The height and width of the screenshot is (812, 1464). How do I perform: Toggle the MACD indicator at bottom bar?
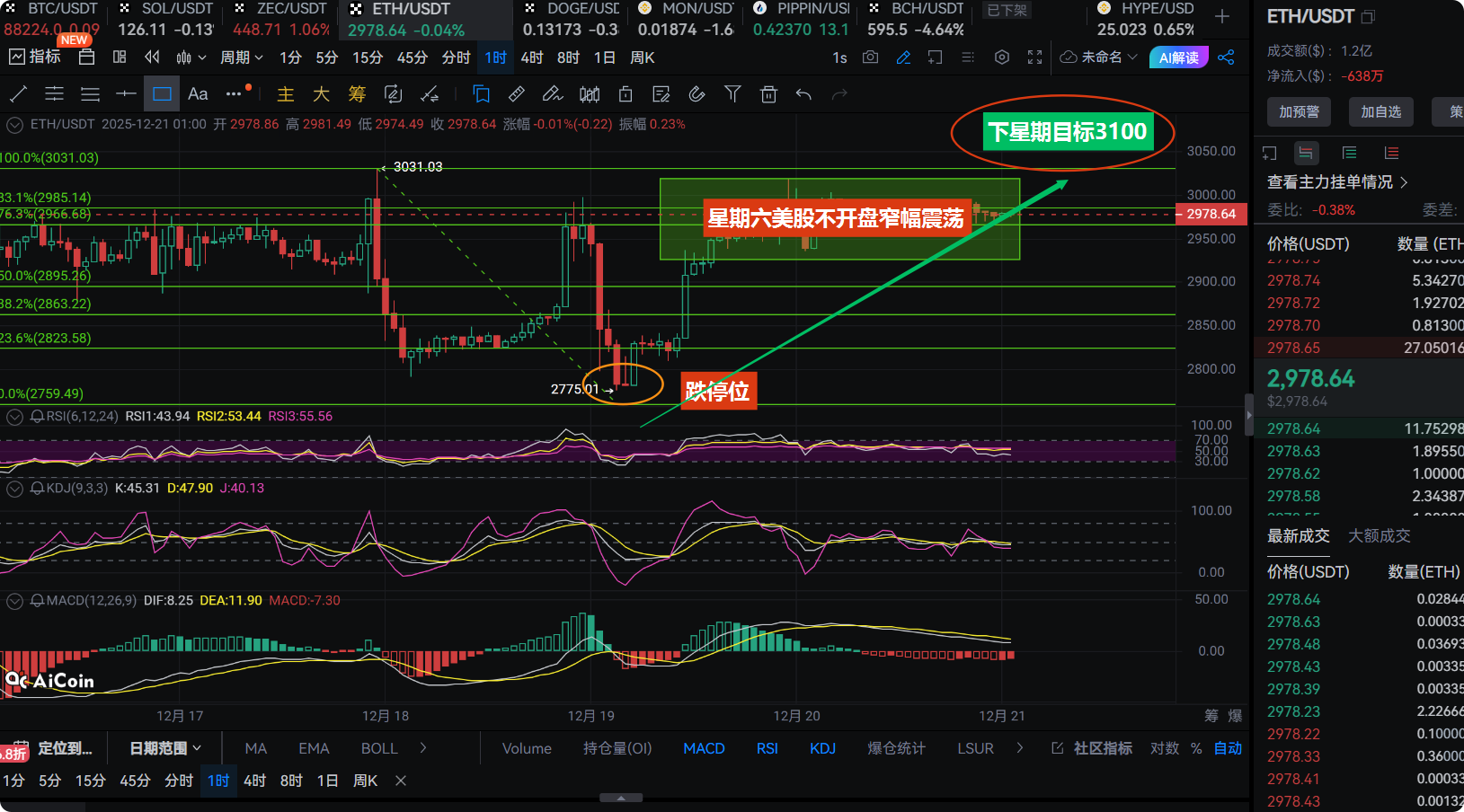[x=704, y=748]
